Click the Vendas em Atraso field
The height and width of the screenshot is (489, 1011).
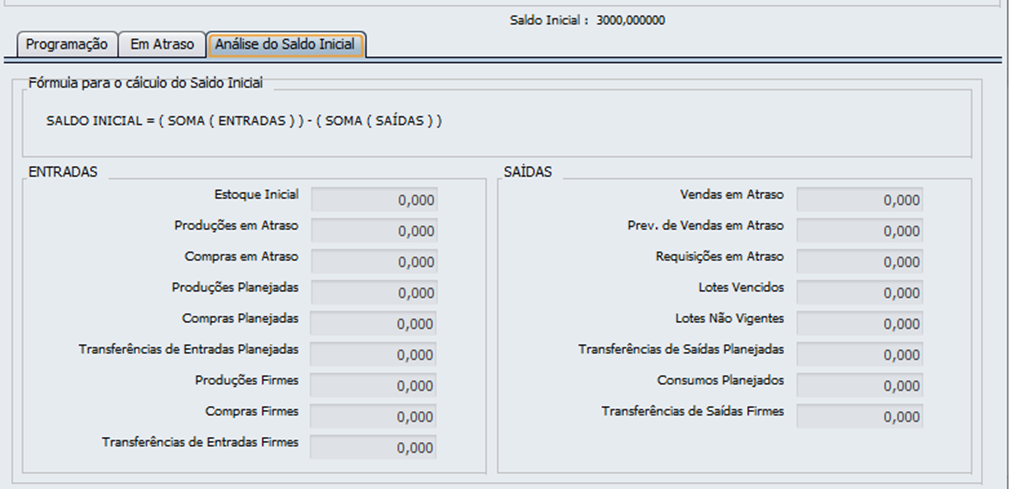click(859, 200)
